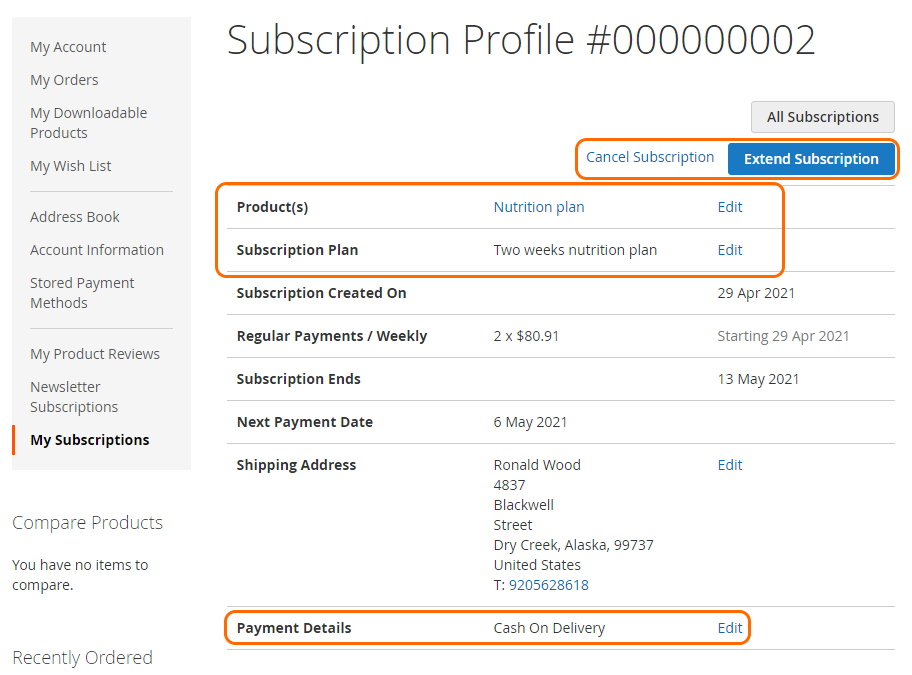The width and height of the screenshot is (912, 675).
Task: Open Newsletter Subscriptions page
Action: [x=74, y=397]
